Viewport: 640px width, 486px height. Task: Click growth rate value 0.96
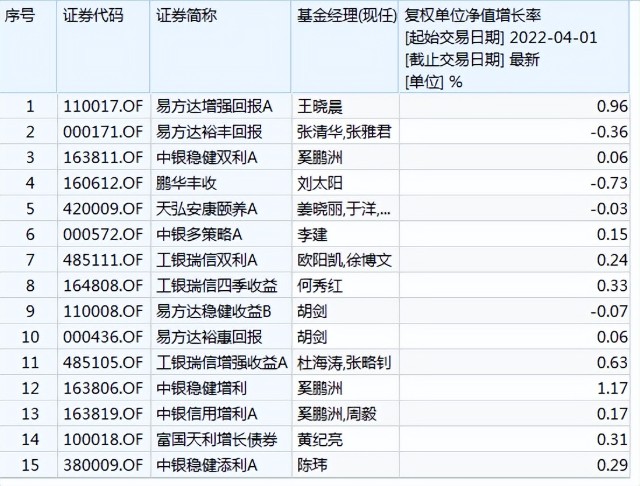(x=612, y=107)
